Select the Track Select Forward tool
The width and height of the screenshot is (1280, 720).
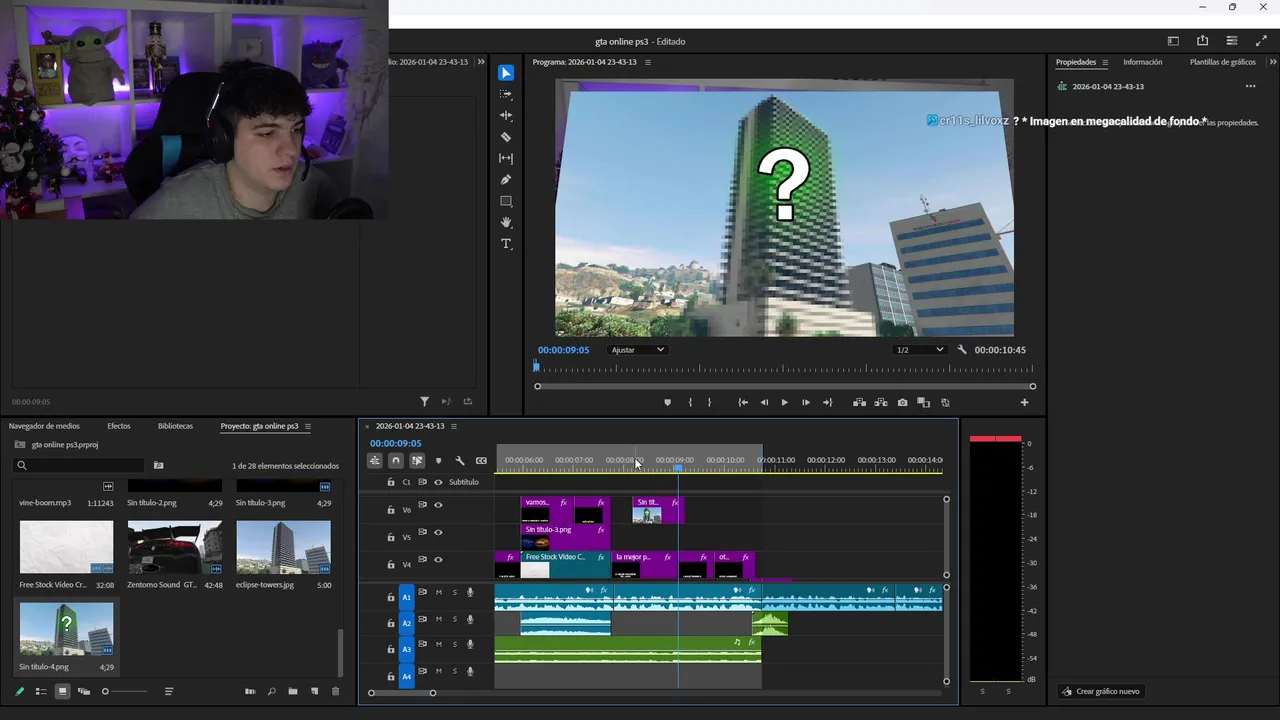point(506,94)
